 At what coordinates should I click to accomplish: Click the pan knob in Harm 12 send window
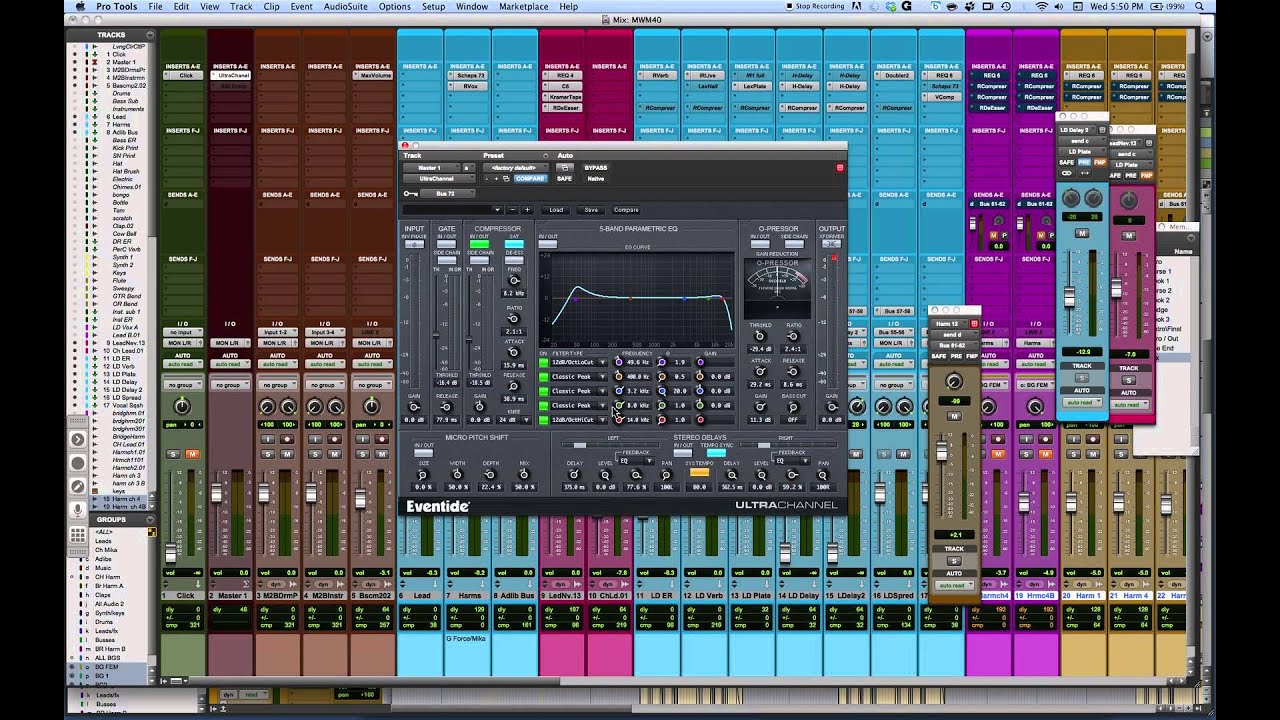[954, 382]
